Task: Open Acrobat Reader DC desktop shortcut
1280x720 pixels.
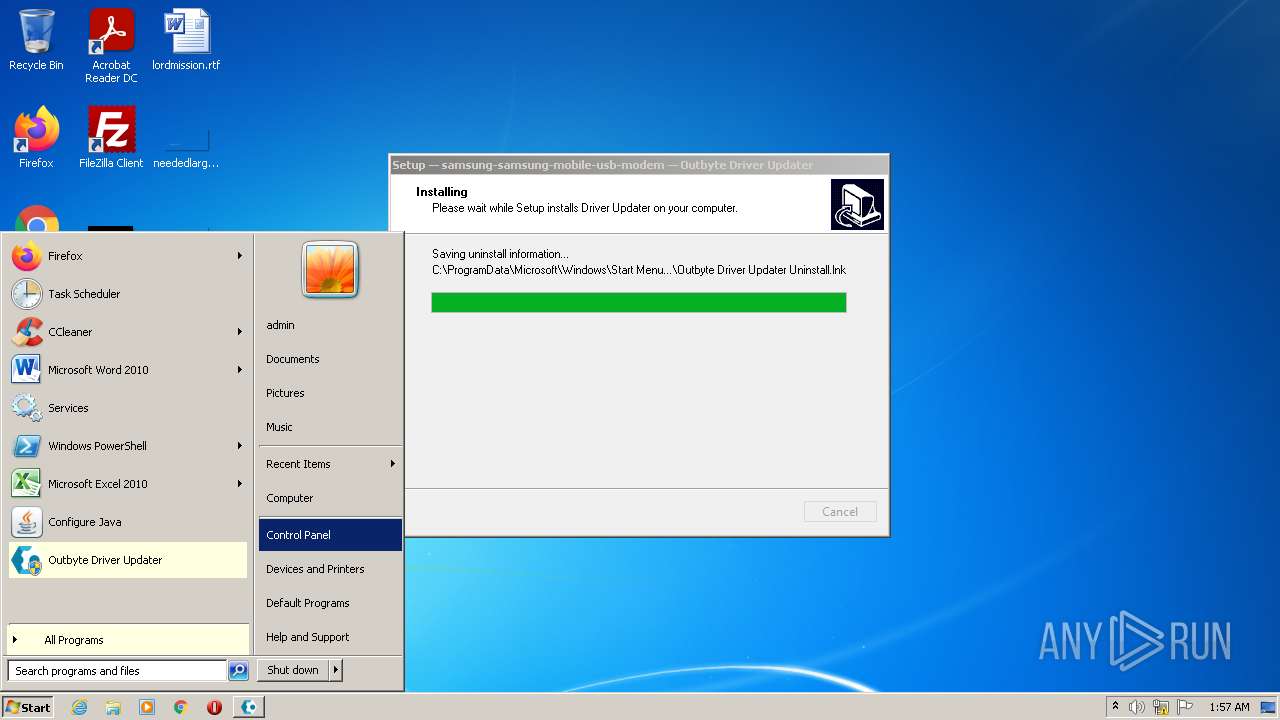Action: 111,46
